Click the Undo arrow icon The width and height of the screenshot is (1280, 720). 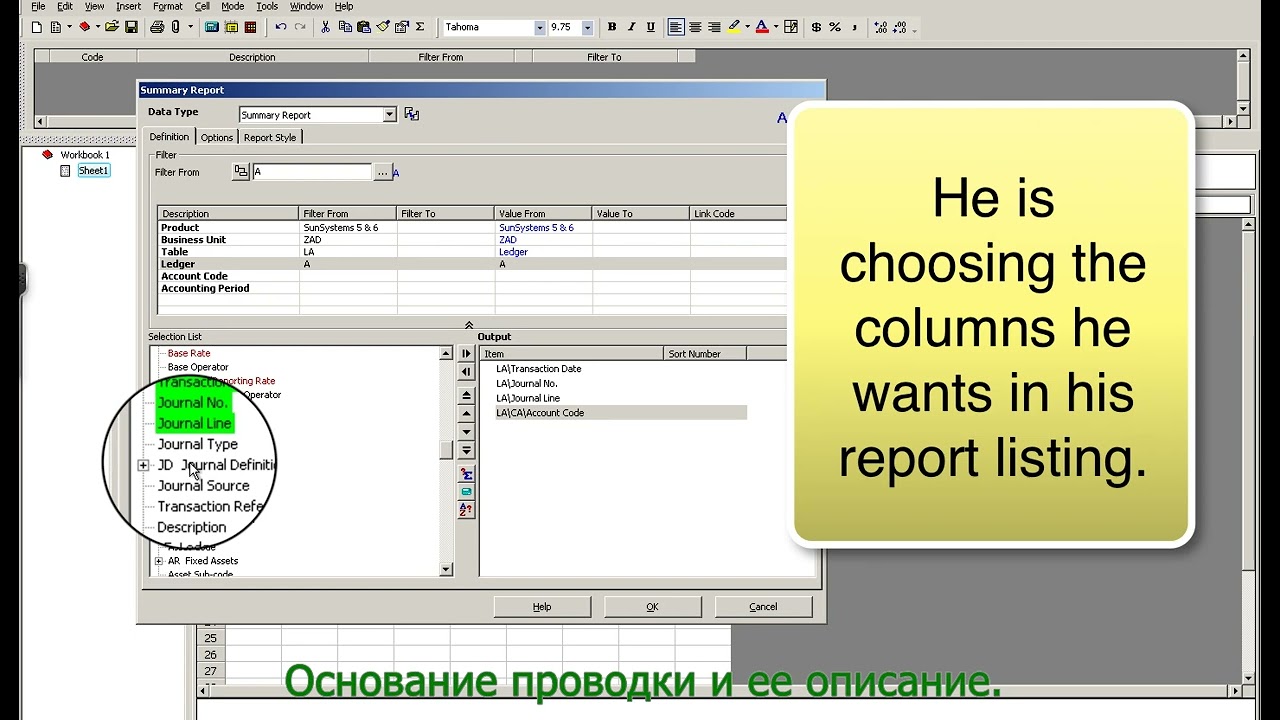coord(280,27)
